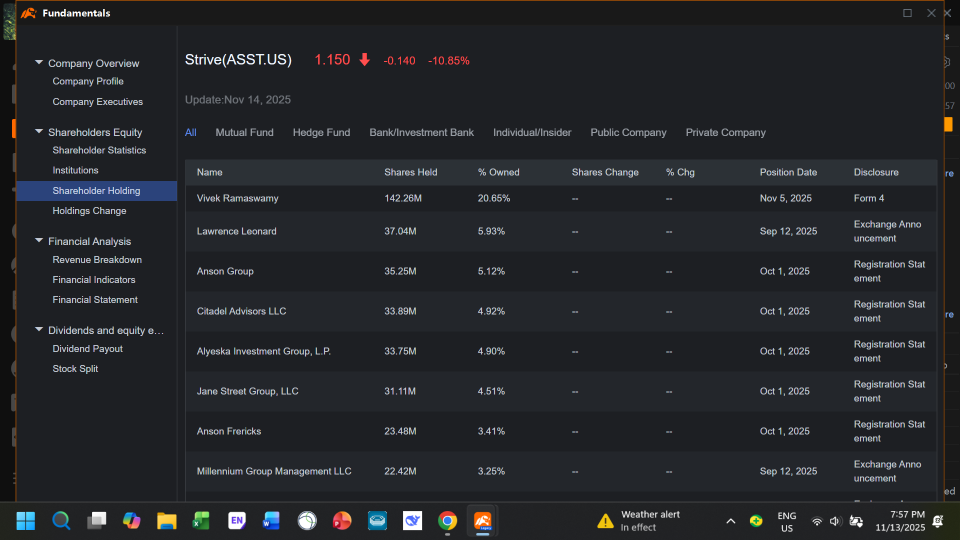
Task: Open Holdings Change page
Action: coord(89,211)
